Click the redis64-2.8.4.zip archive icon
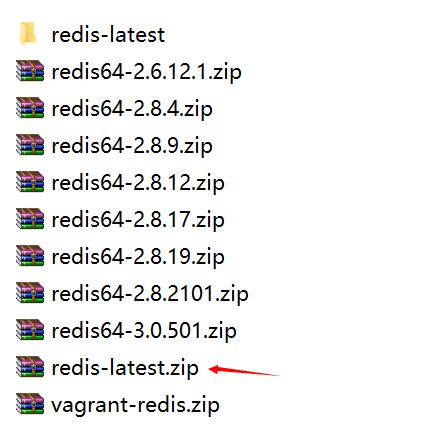The image size is (421, 435). click(30, 107)
